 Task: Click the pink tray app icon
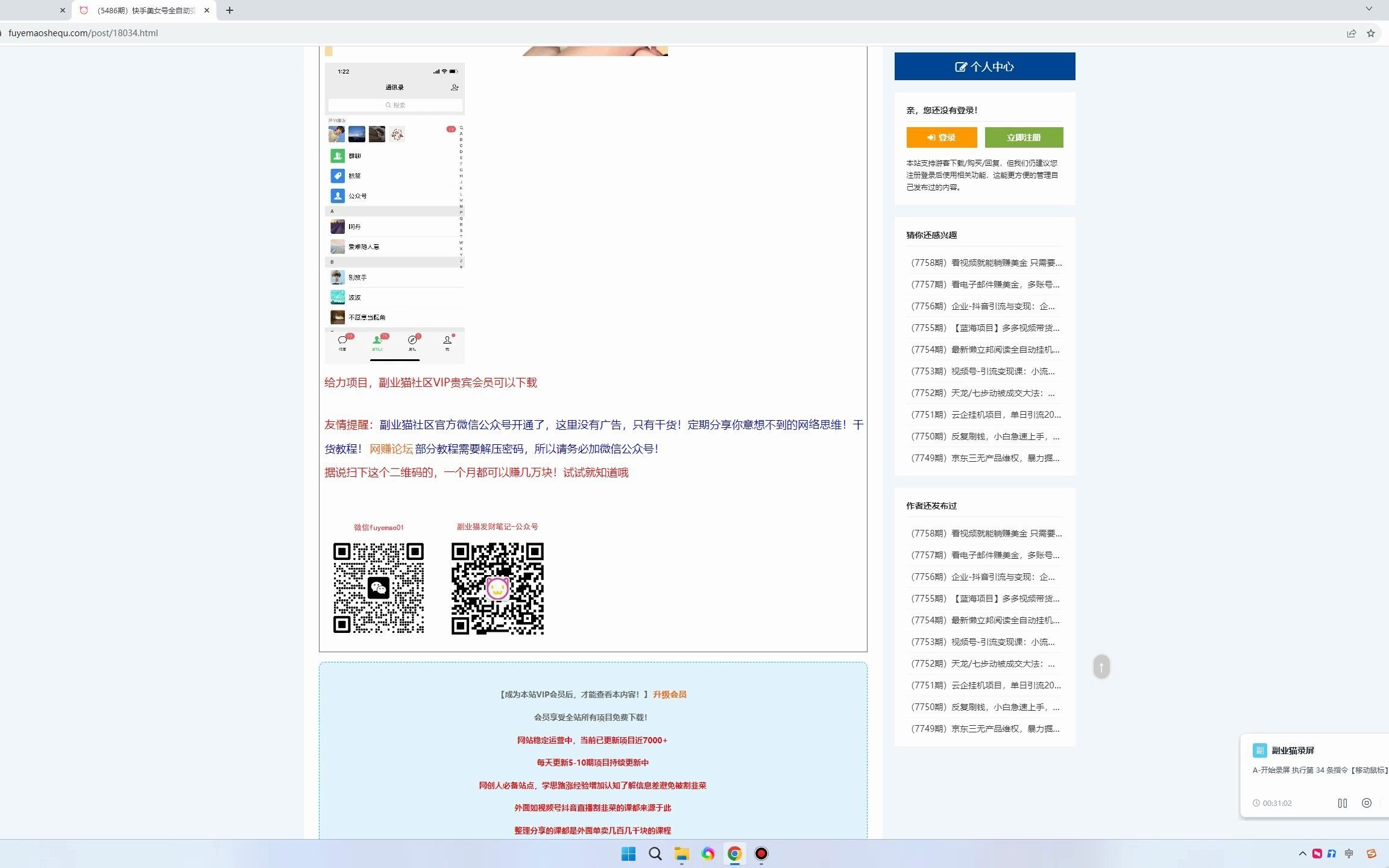point(1317,854)
